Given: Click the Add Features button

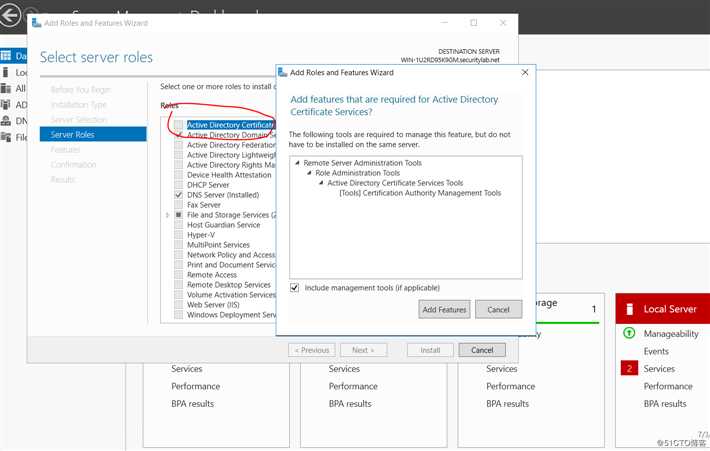Looking at the screenshot, I should coord(444,310).
